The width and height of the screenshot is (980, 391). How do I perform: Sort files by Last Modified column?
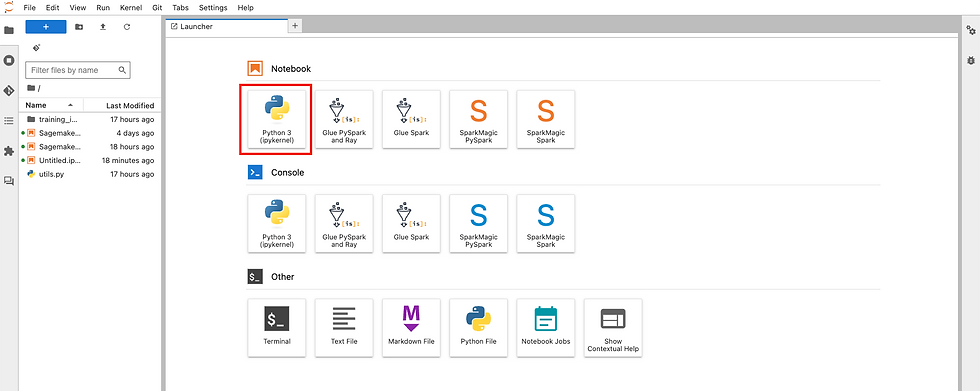tap(122, 105)
